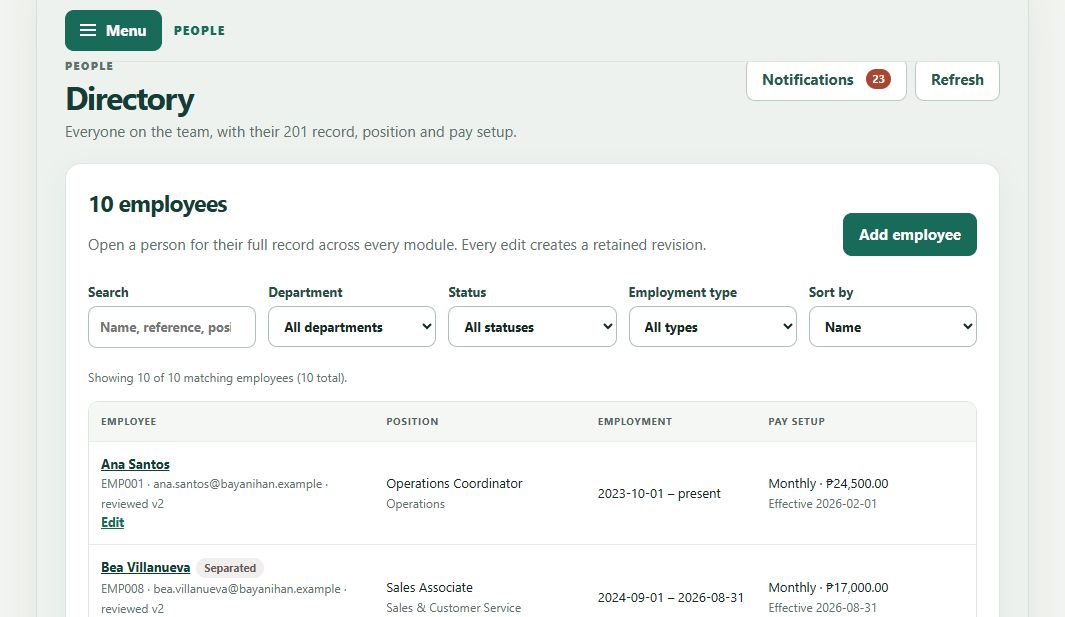Image resolution: width=1065 pixels, height=617 pixels.
Task: Click the Directory page heading
Action: [x=130, y=99]
